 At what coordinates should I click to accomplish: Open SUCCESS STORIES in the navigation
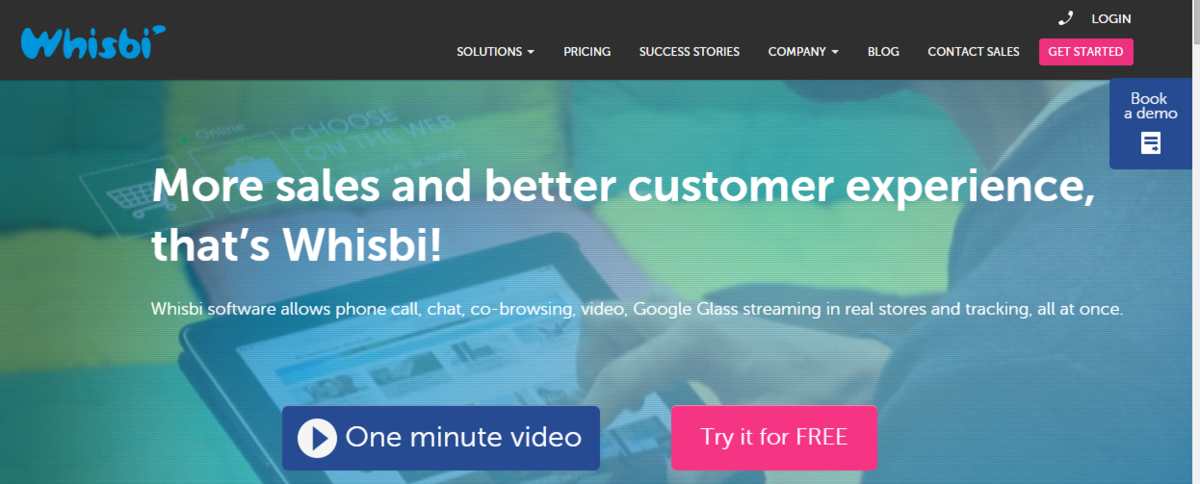click(689, 51)
